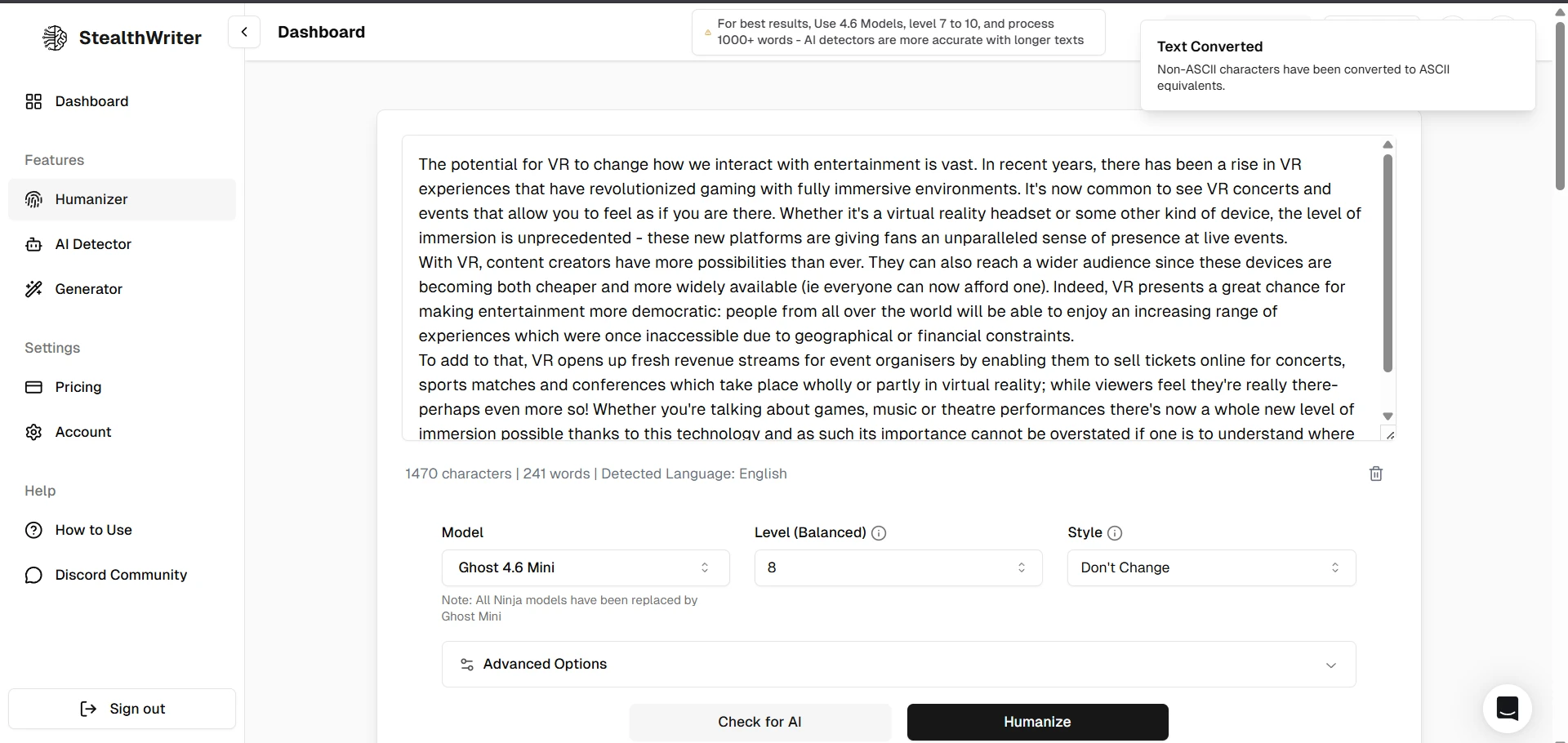Screen dimensions: 1568x743
Task: Expand the Advanced Options section
Action: tap(898, 664)
